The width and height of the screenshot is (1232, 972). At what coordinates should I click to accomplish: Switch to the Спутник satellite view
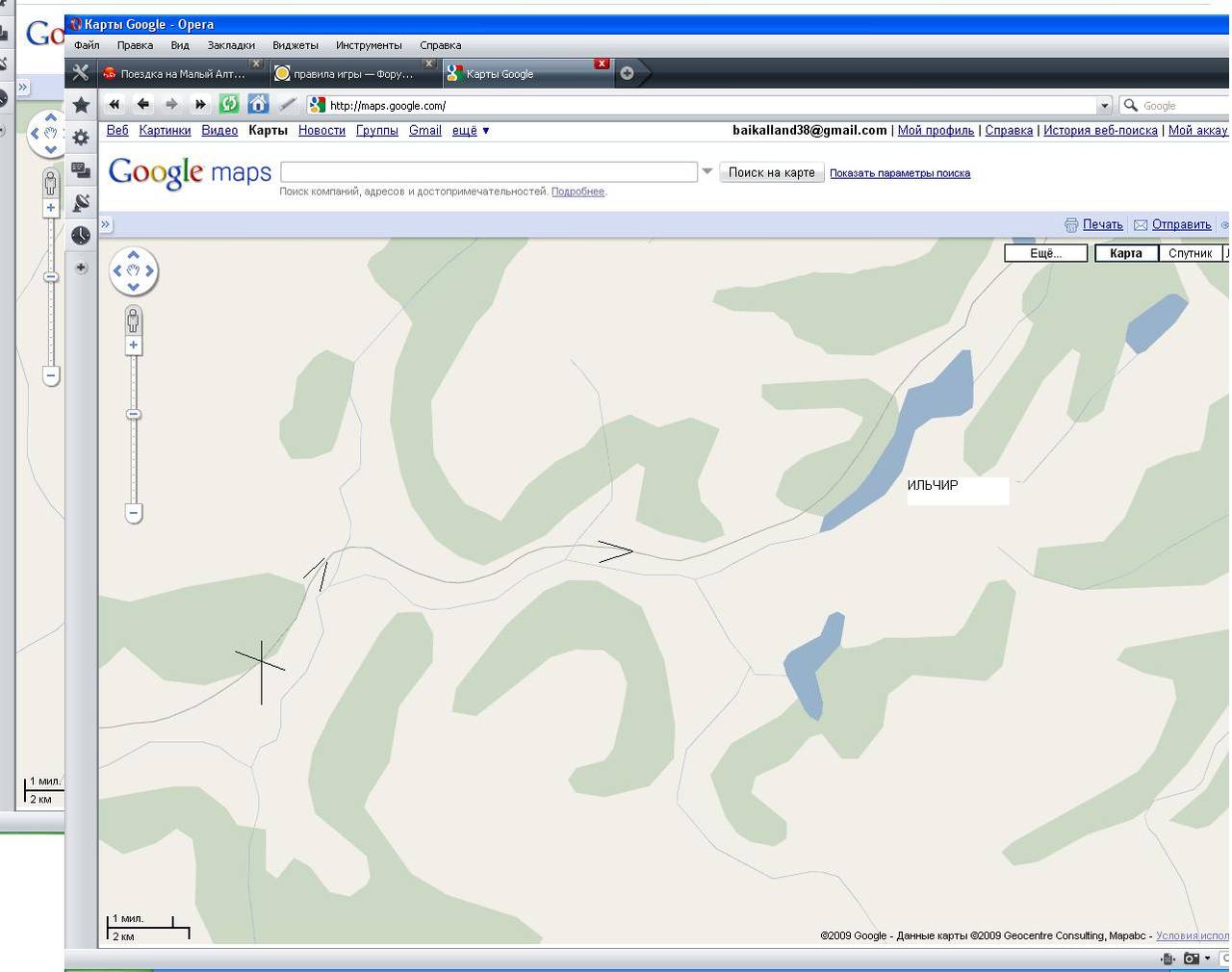[1191, 253]
